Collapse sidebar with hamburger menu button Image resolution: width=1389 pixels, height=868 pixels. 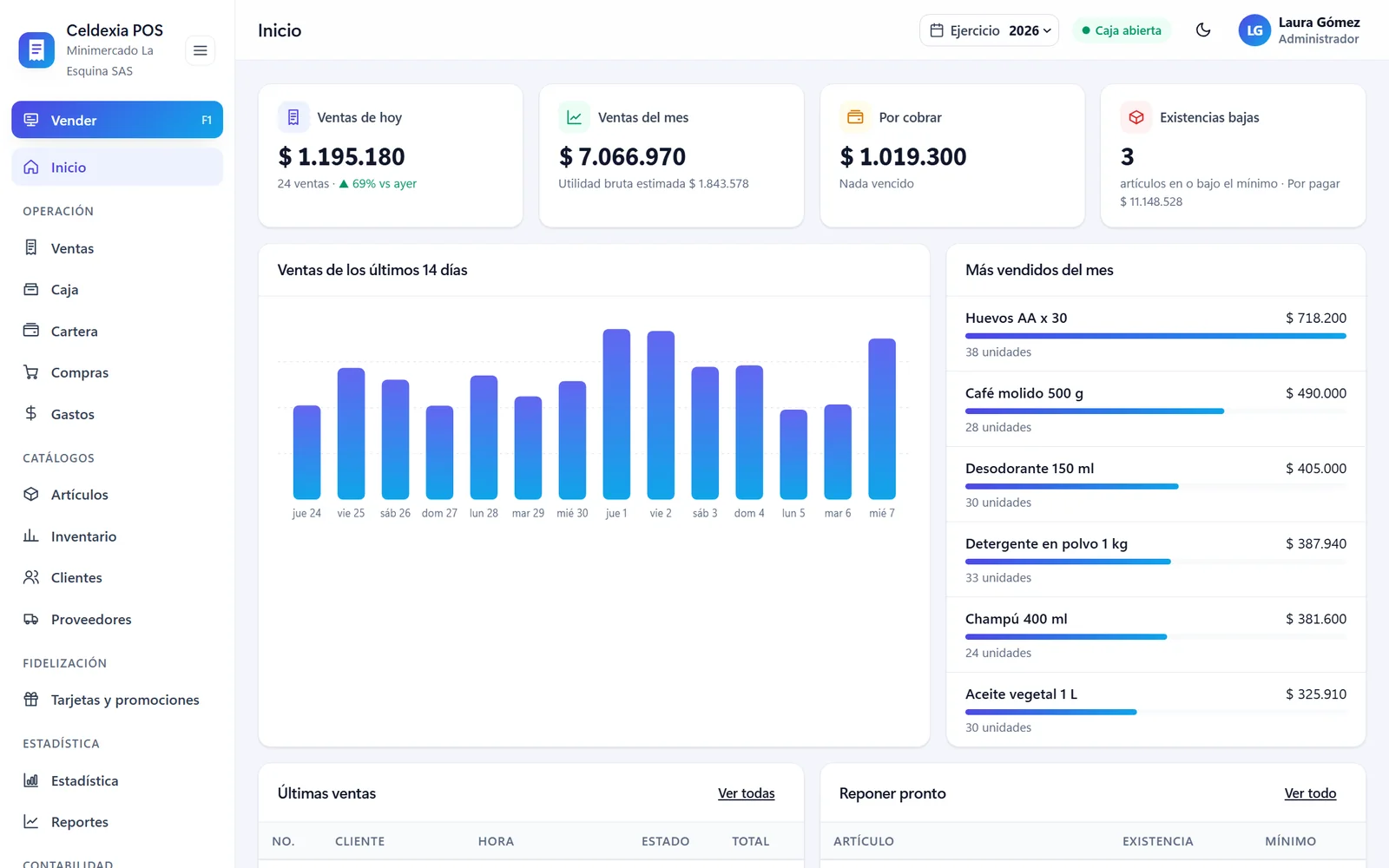click(200, 50)
